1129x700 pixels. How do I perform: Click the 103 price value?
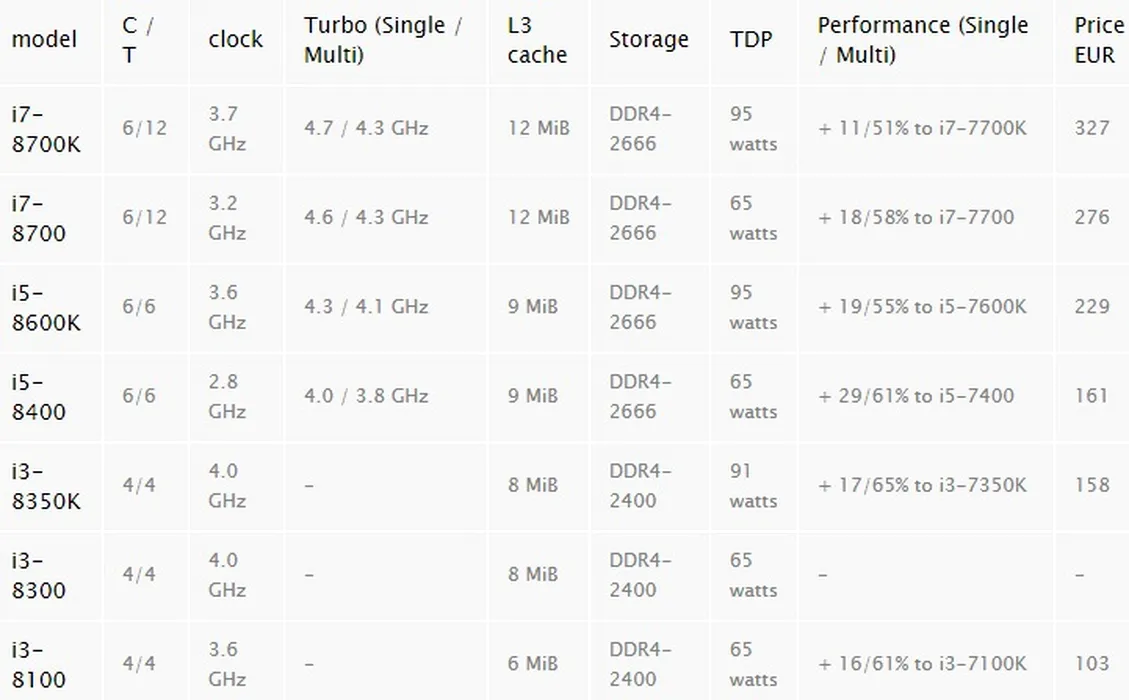point(1092,663)
